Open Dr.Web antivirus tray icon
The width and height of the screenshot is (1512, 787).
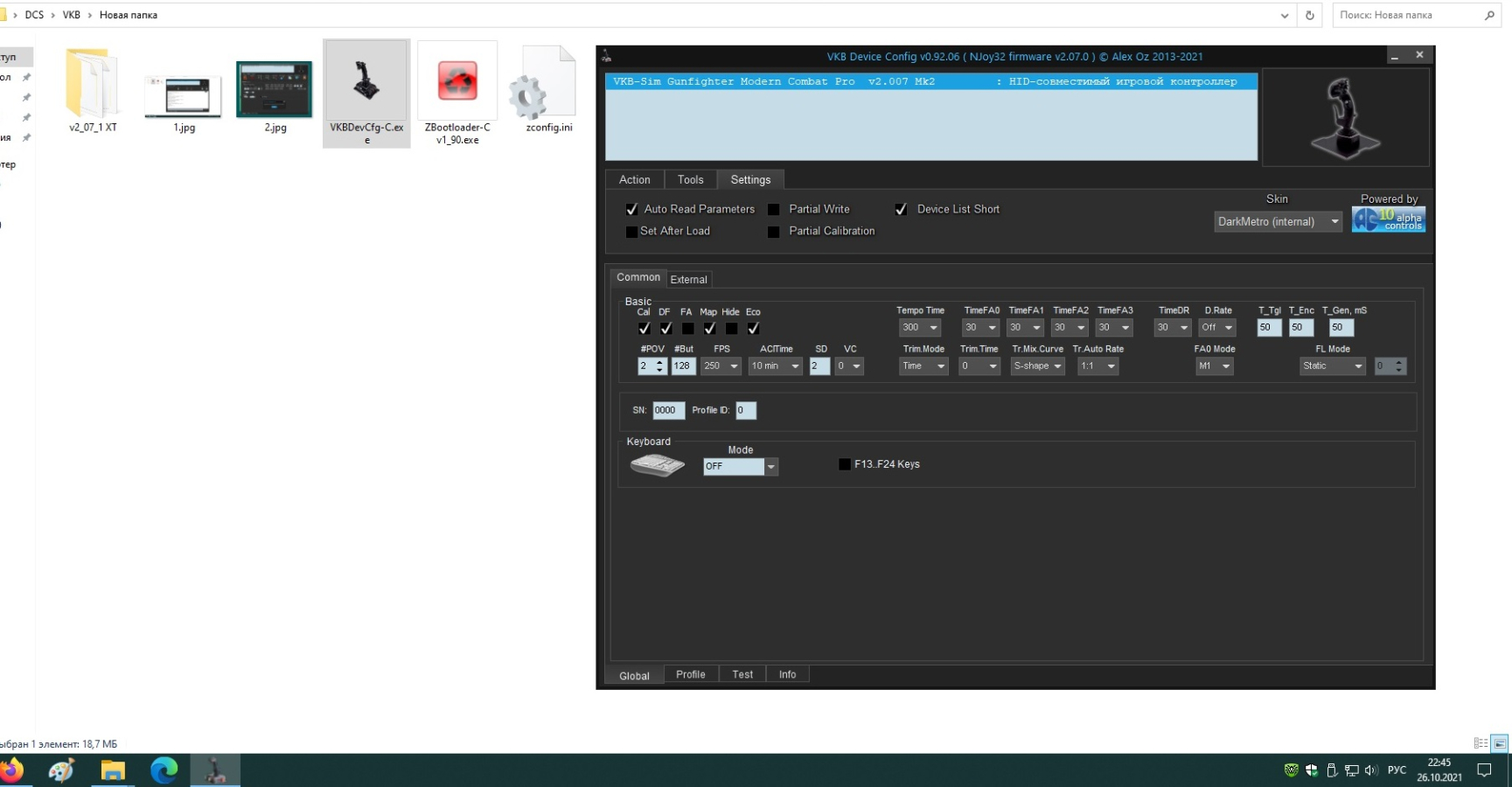[1291, 770]
